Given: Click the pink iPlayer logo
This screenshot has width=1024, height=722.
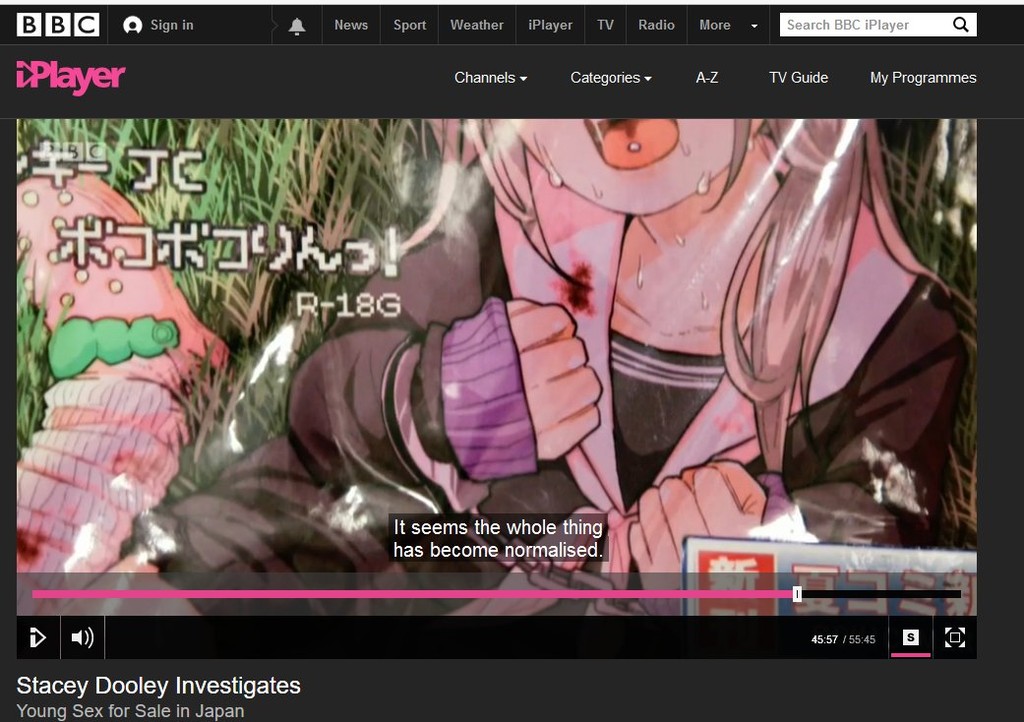Looking at the screenshot, I should [71, 78].
